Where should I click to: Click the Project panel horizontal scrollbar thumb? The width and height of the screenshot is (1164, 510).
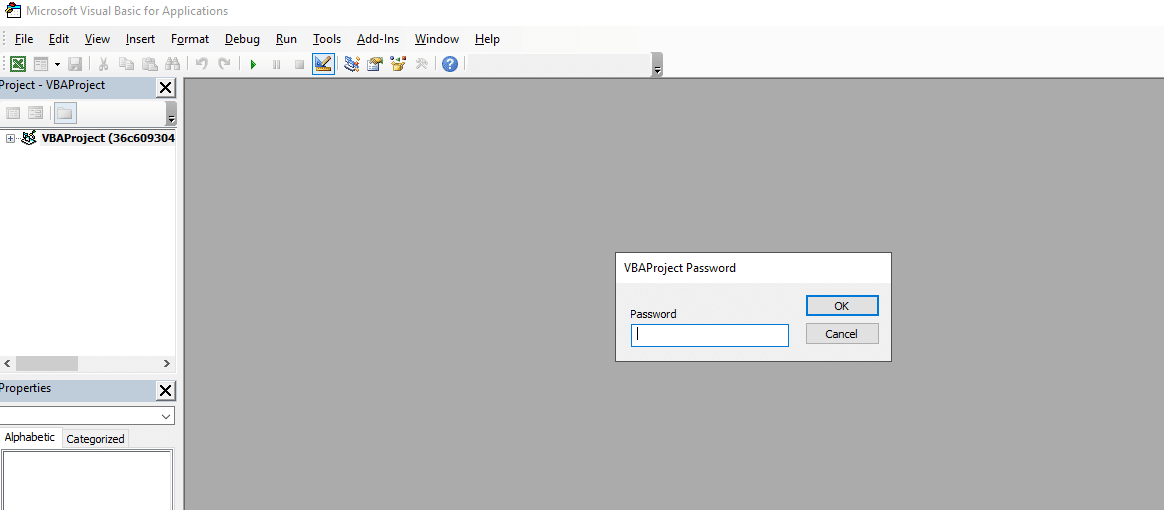46,364
